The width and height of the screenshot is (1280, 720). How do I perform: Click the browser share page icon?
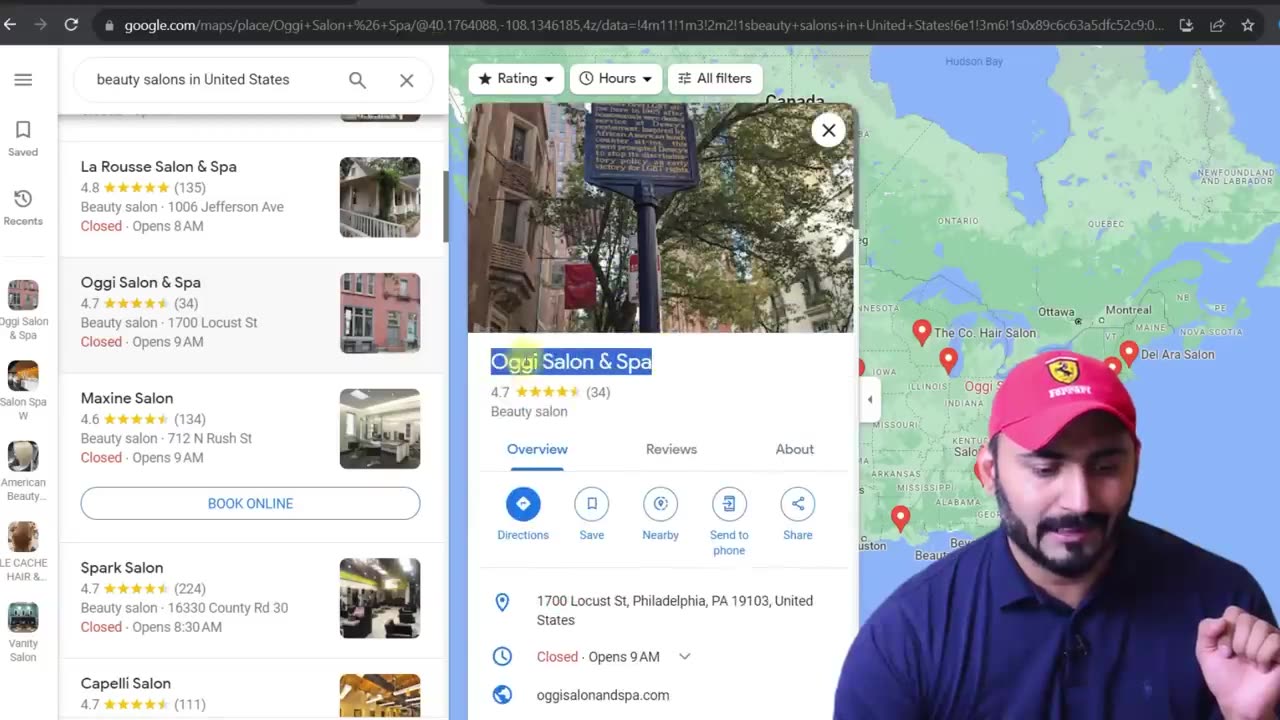[1217, 25]
